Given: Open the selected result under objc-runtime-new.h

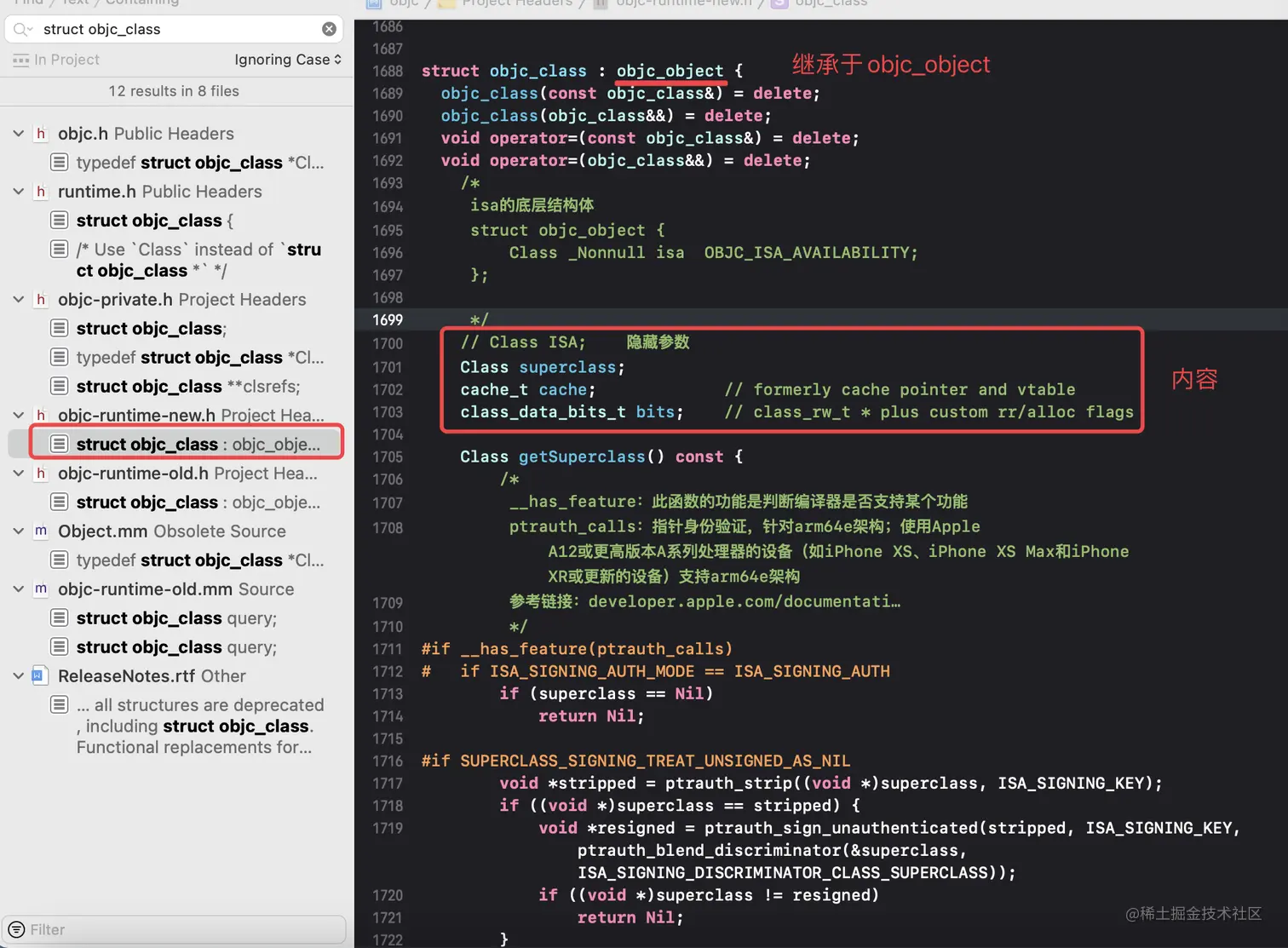Looking at the screenshot, I should (176, 445).
